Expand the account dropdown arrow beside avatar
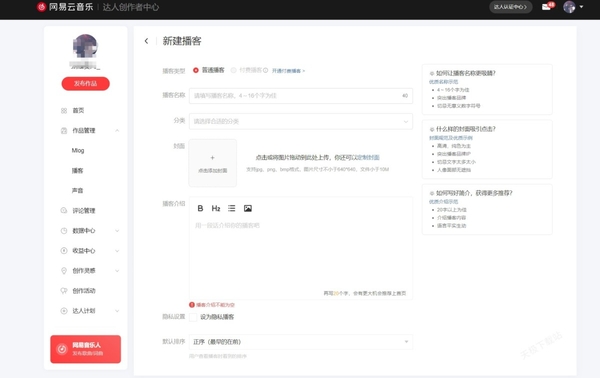The width and height of the screenshot is (600, 378). [x=581, y=7]
